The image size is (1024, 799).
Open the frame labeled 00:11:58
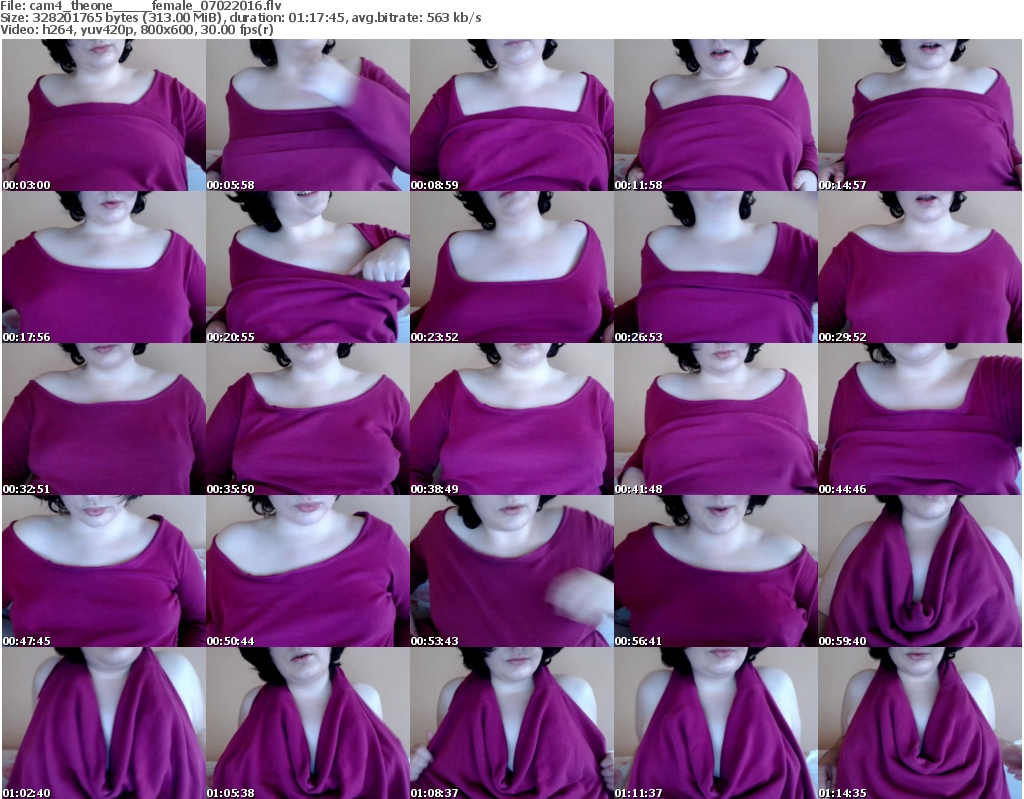[716, 115]
